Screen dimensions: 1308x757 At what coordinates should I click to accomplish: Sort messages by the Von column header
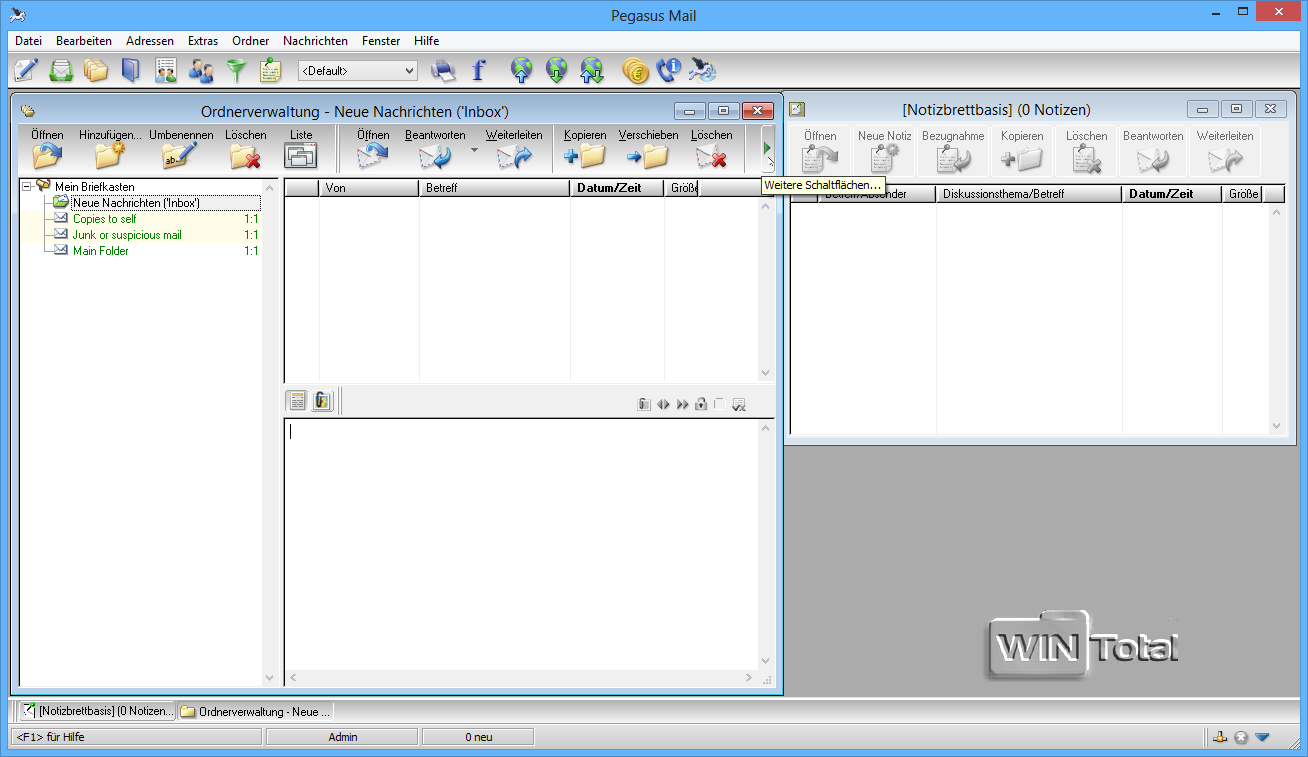coord(369,188)
